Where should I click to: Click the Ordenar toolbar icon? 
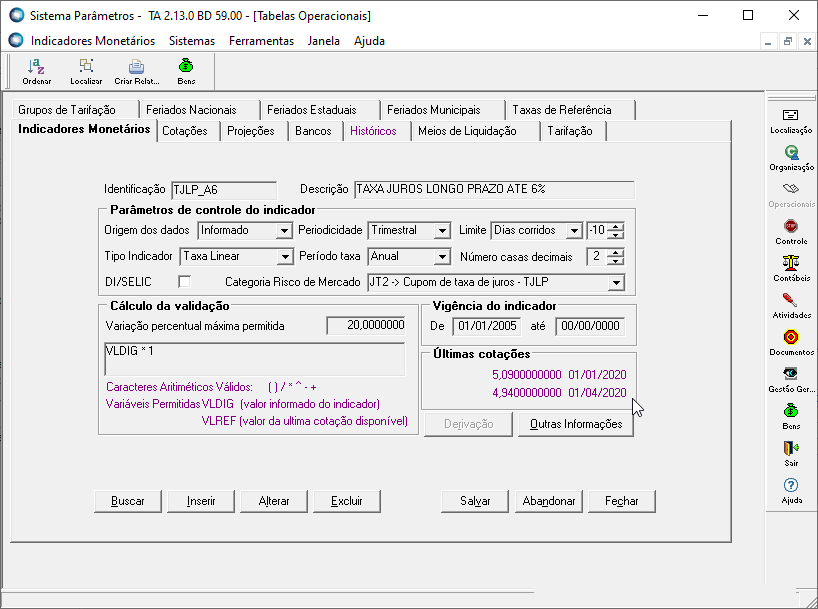point(36,71)
